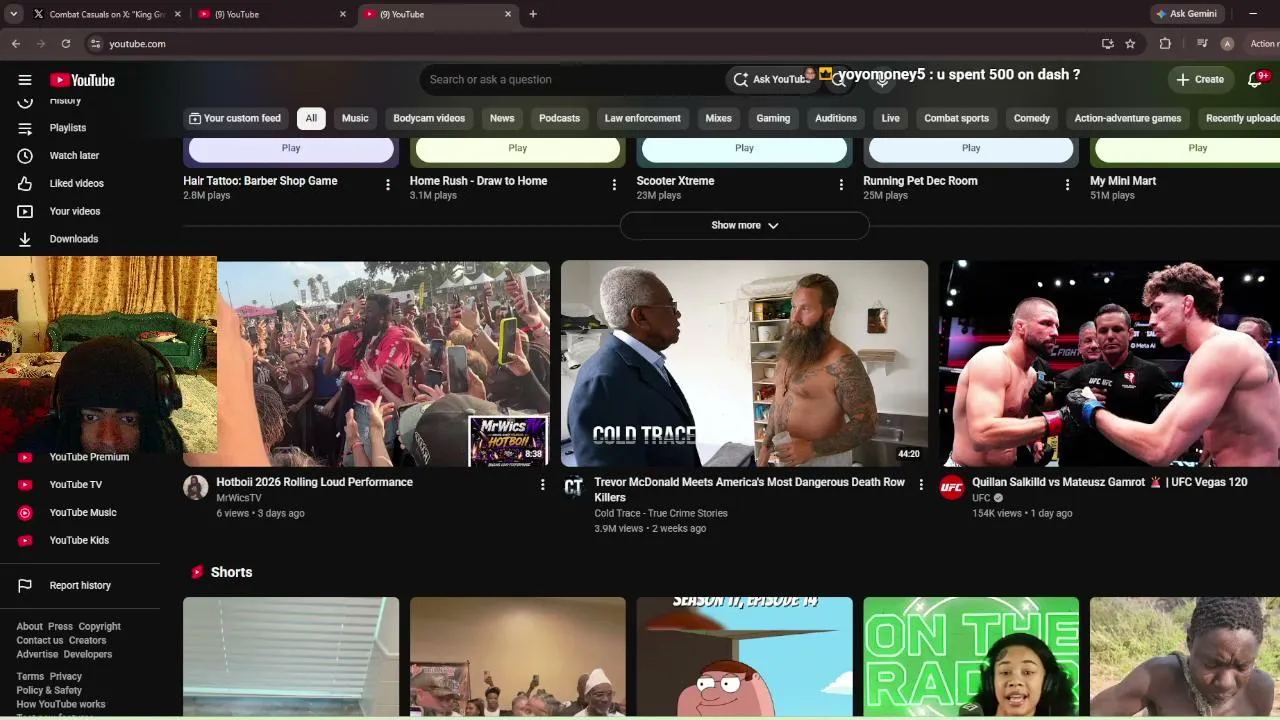
Task: Select the Your custom feed chip
Action: coord(235,118)
